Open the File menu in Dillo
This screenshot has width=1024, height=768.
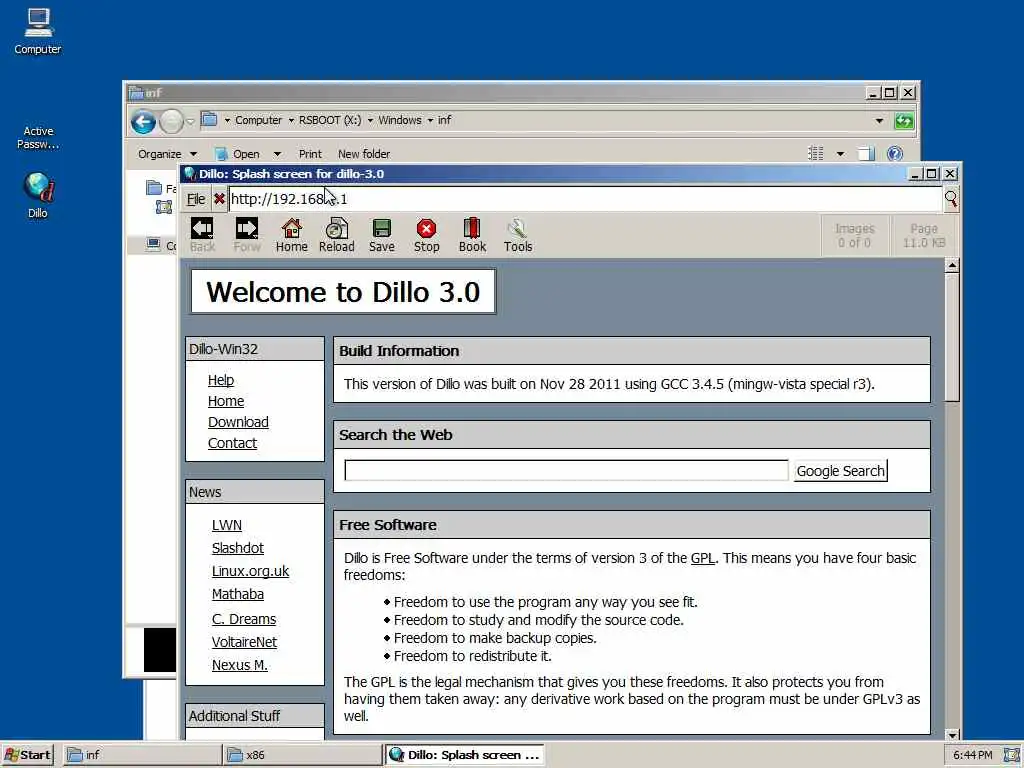(x=196, y=199)
